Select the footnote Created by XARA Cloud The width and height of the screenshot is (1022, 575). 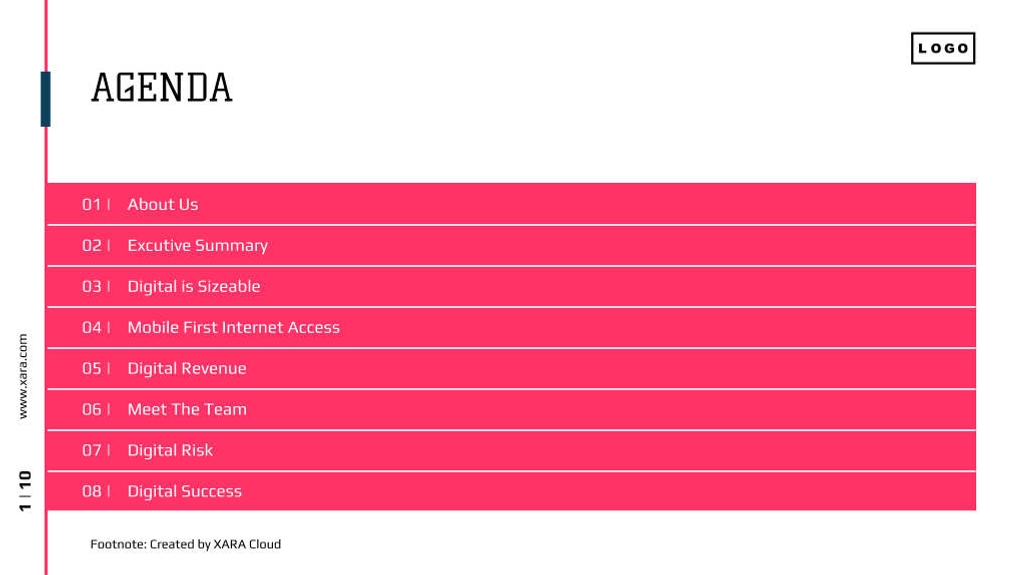click(x=185, y=544)
